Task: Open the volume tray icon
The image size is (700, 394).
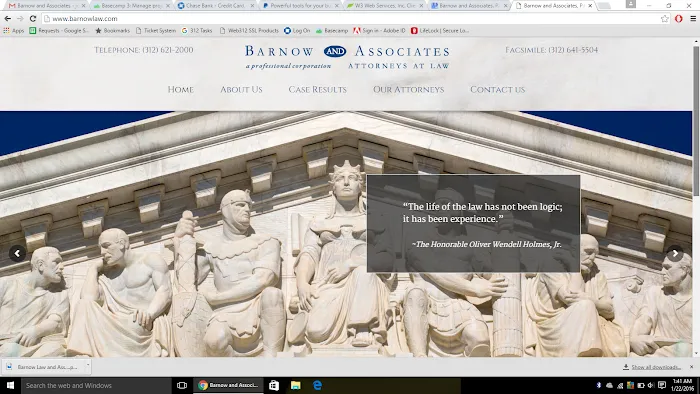Action: [x=650, y=386]
